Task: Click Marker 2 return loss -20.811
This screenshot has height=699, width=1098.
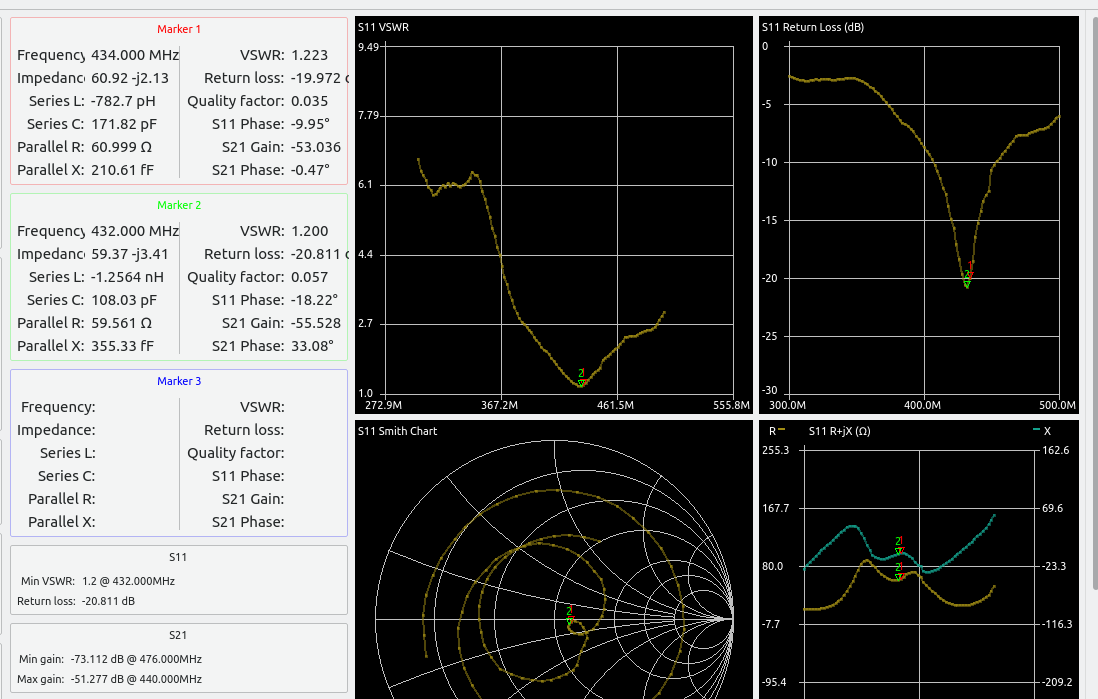Action: point(319,254)
